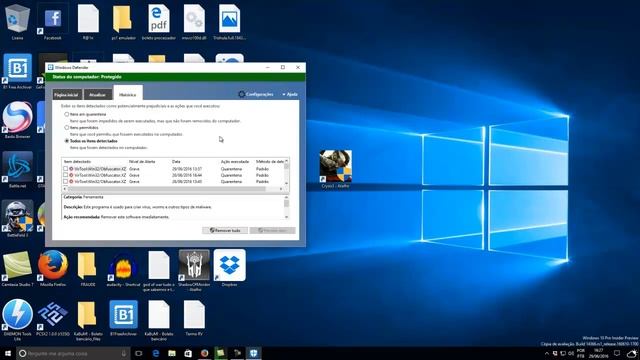Check the Obfuscator.XZ item dated 13:40
The image size is (640, 360).
(x=65, y=182)
